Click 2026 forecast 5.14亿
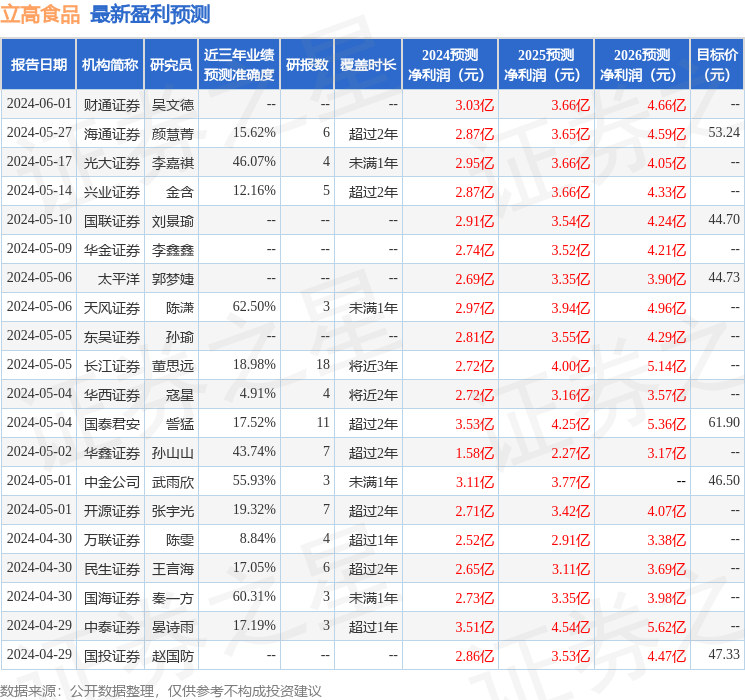 [667, 366]
